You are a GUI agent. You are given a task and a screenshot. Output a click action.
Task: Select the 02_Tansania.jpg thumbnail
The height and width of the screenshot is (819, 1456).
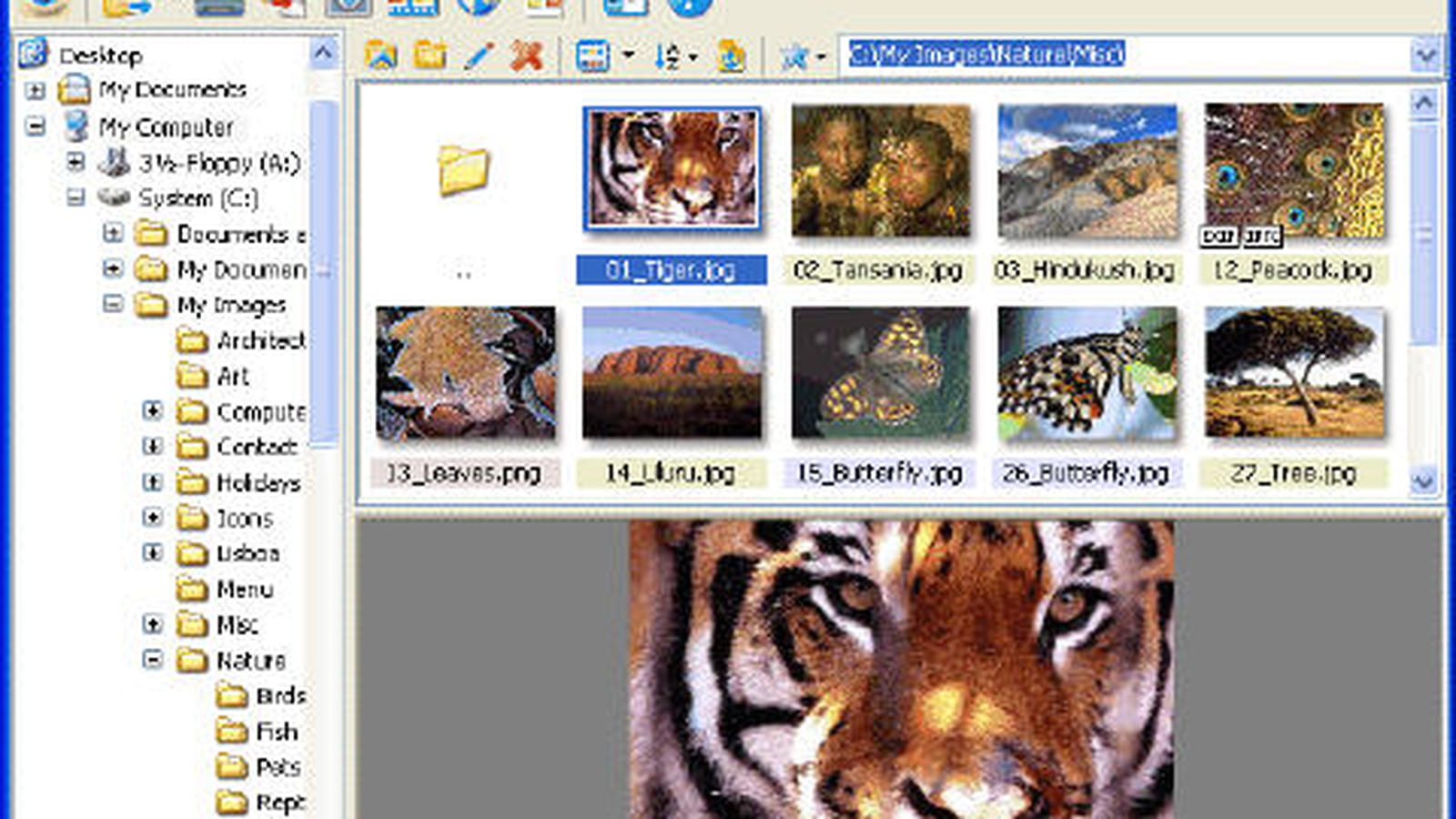[x=880, y=170]
